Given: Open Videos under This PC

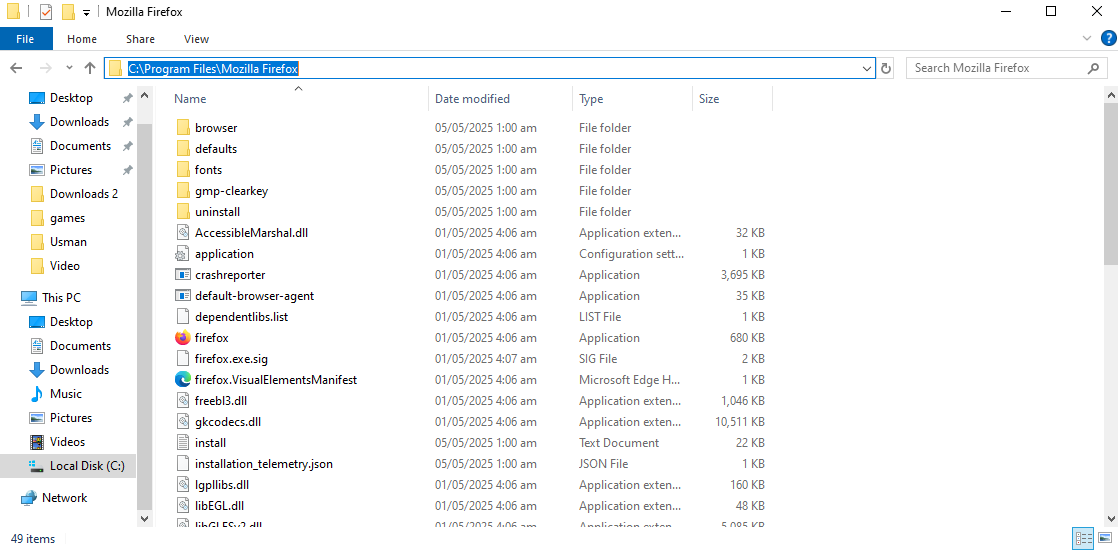Looking at the screenshot, I should click(67, 442).
